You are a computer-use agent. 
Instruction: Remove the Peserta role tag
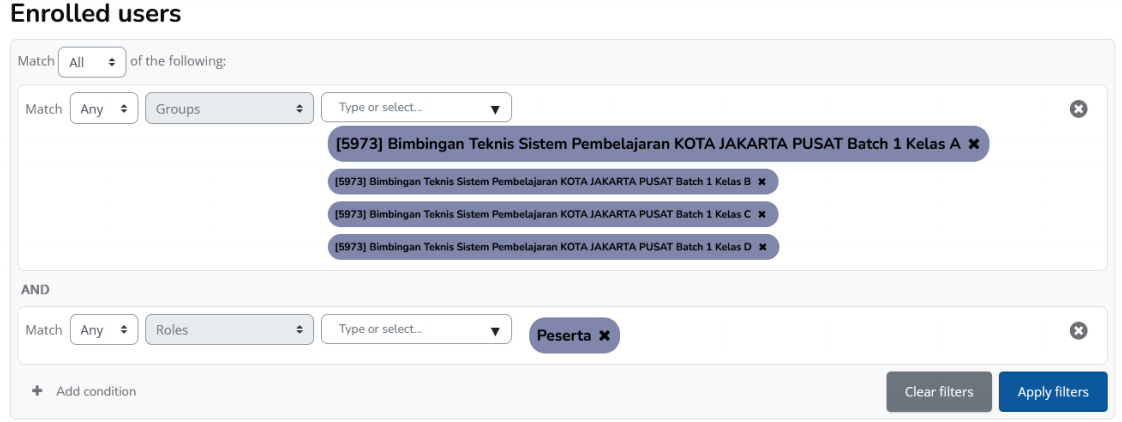(604, 336)
